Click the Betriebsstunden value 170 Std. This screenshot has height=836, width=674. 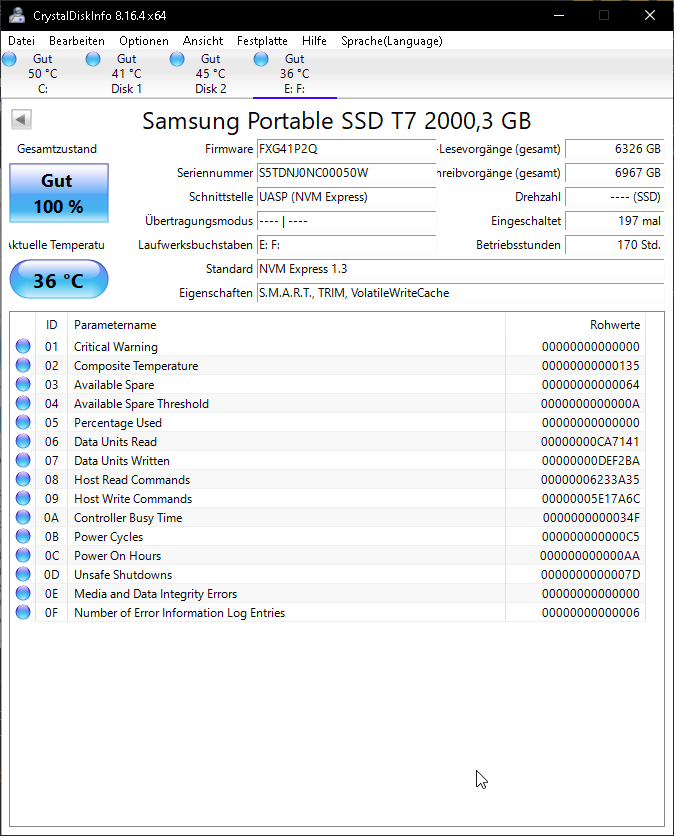[x=615, y=245]
